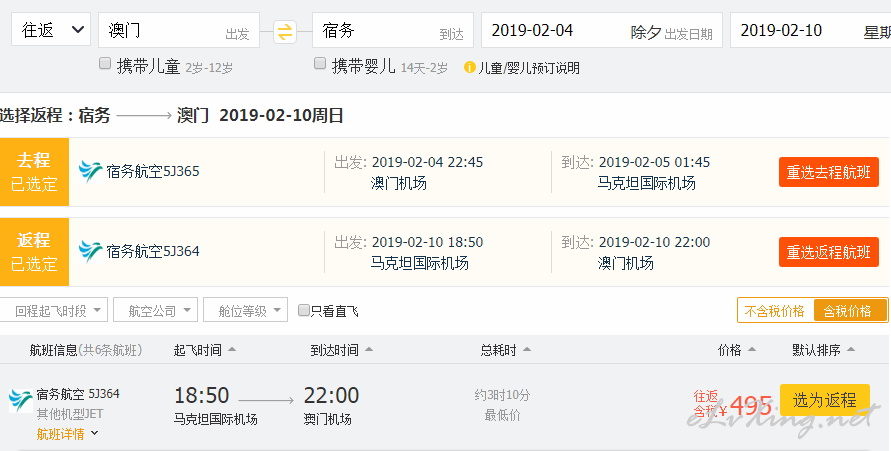891x451 pixels.
Task: Switch to 不含税价格 tab
Action: click(x=775, y=311)
